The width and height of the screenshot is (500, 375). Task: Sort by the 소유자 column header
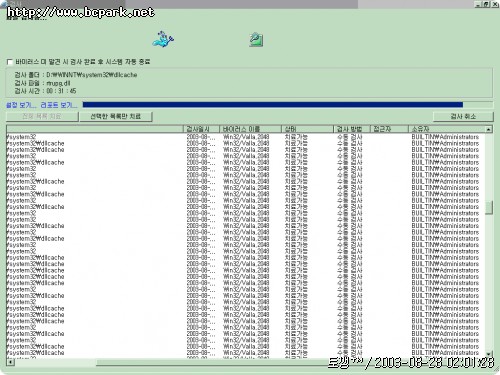coord(447,129)
